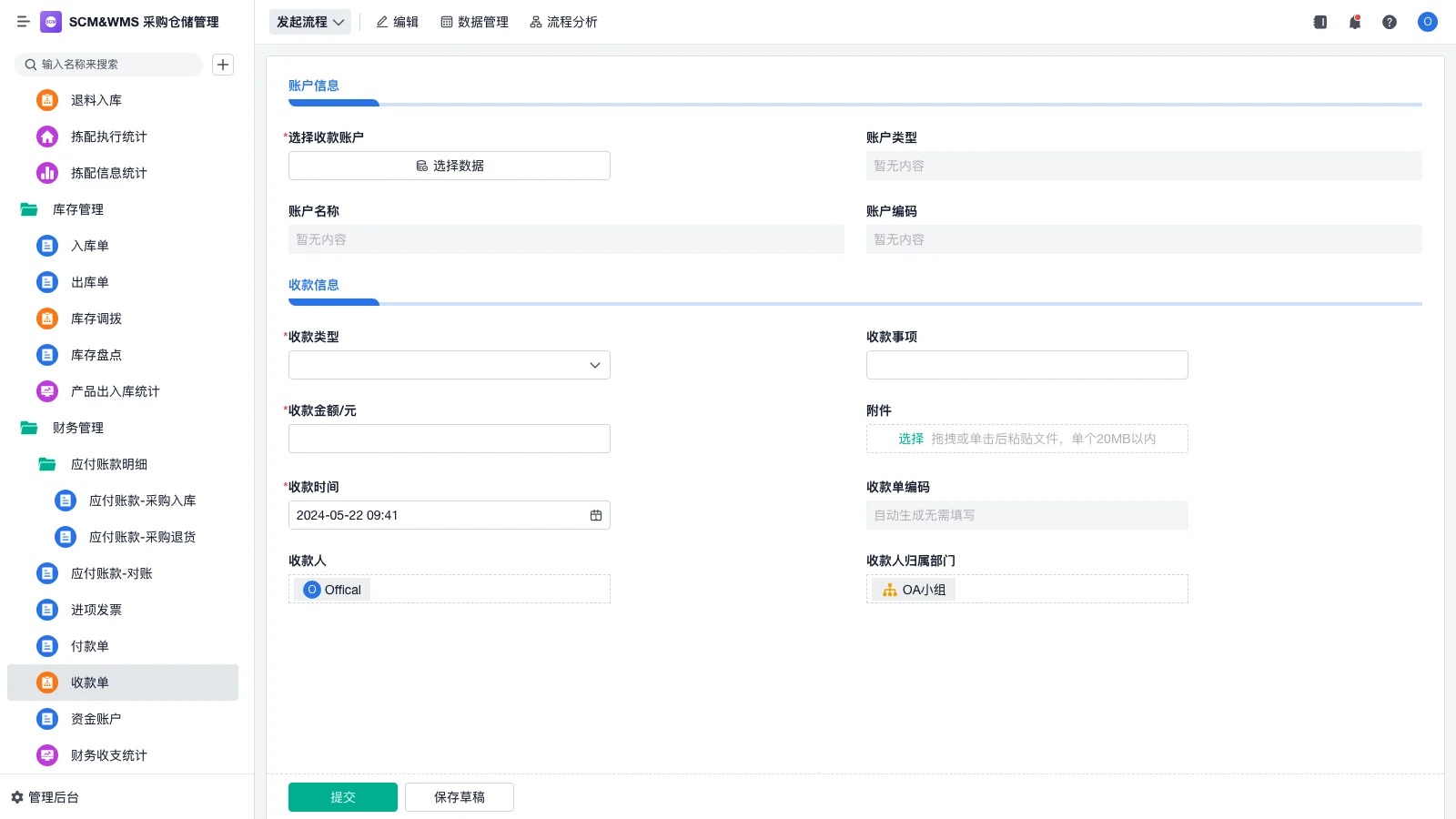The image size is (1456, 819).
Task: Open 应付账款-采购退货 form icon
Action: [66, 537]
